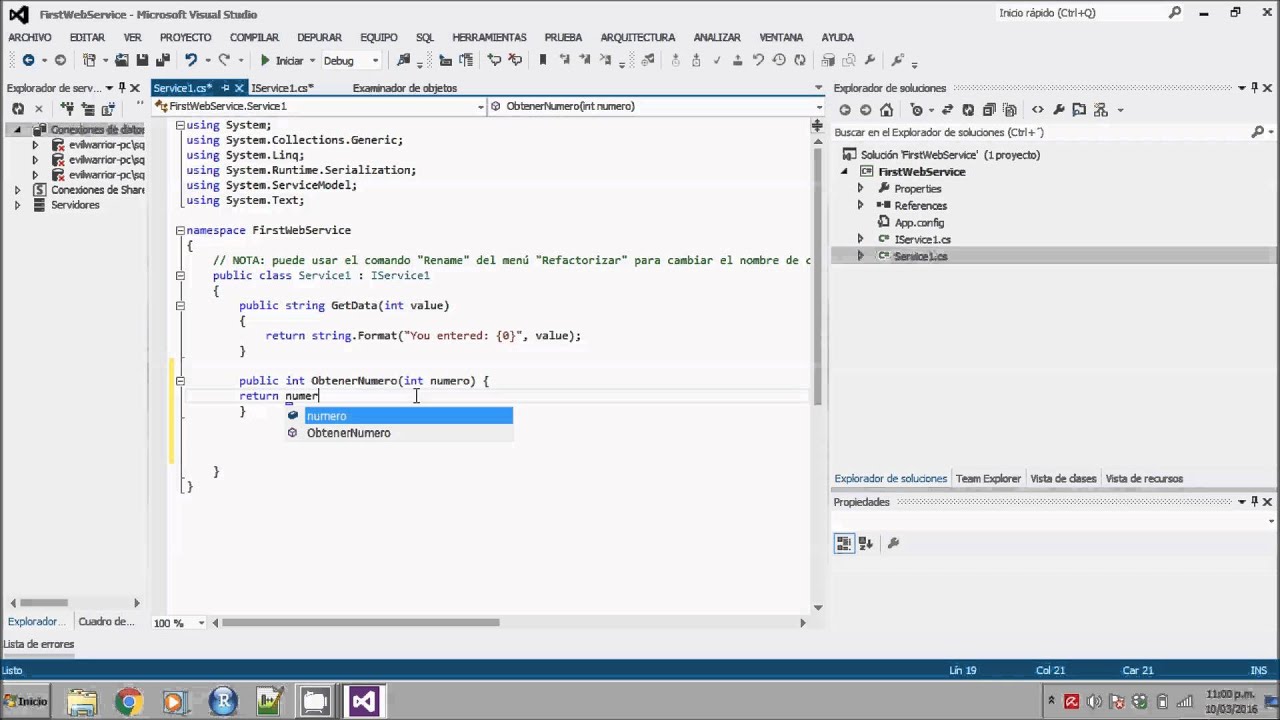
Task: Switch to the IService1.cs tab
Action: click(x=281, y=88)
